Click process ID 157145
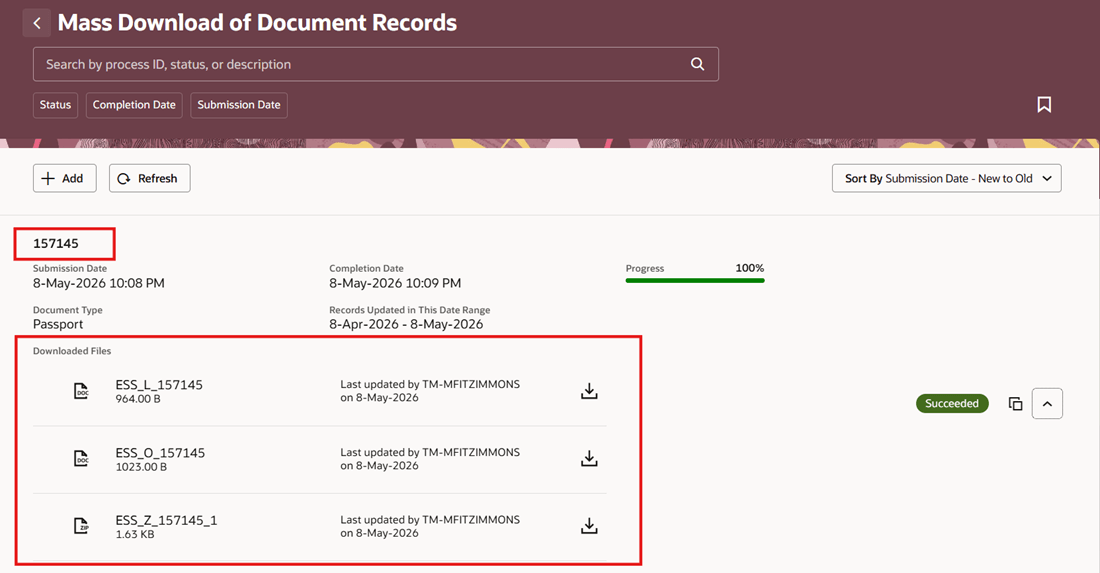The width and height of the screenshot is (1100, 573). coord(56,243)
